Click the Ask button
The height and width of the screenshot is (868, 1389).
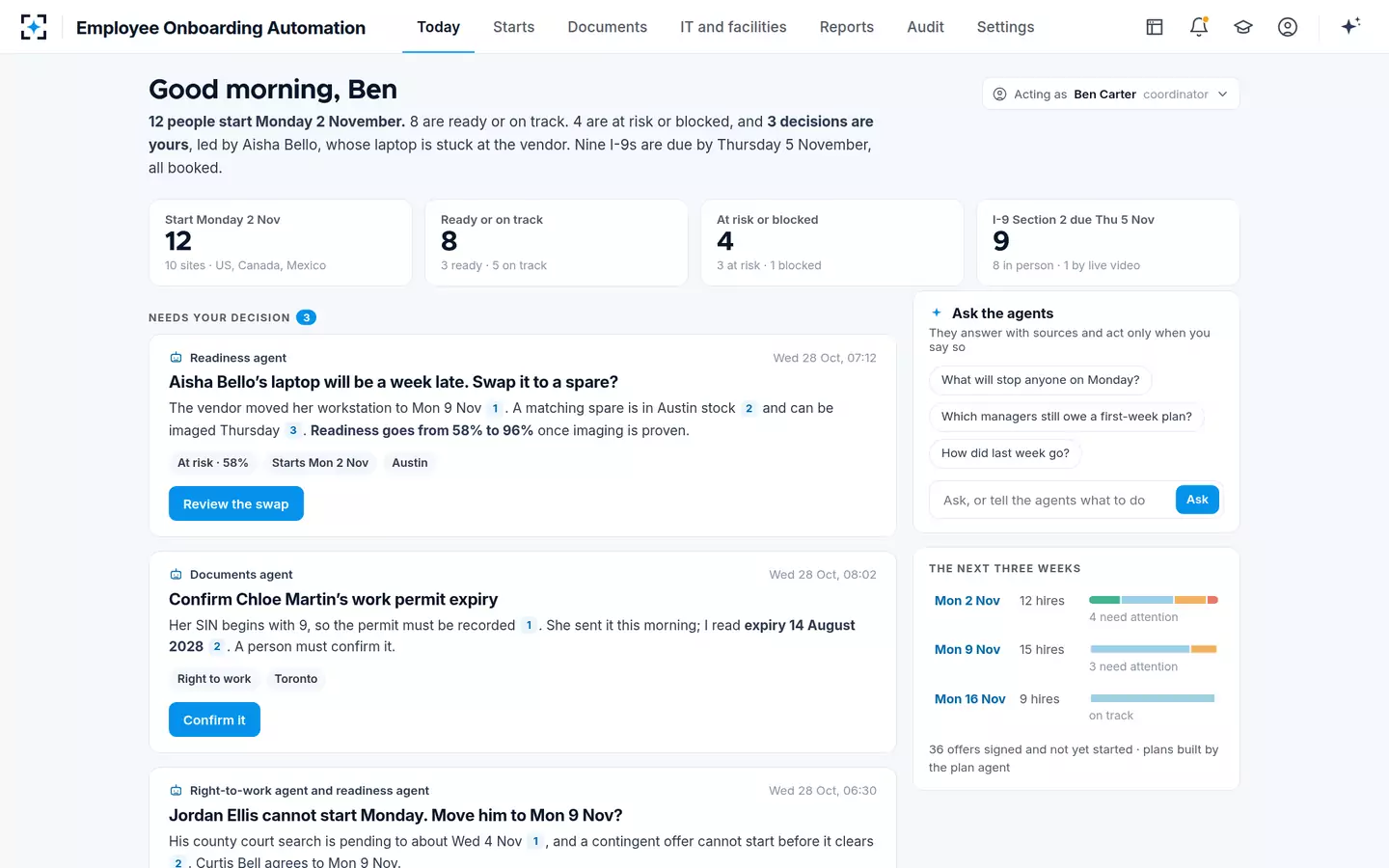(x=1197, y=500)
